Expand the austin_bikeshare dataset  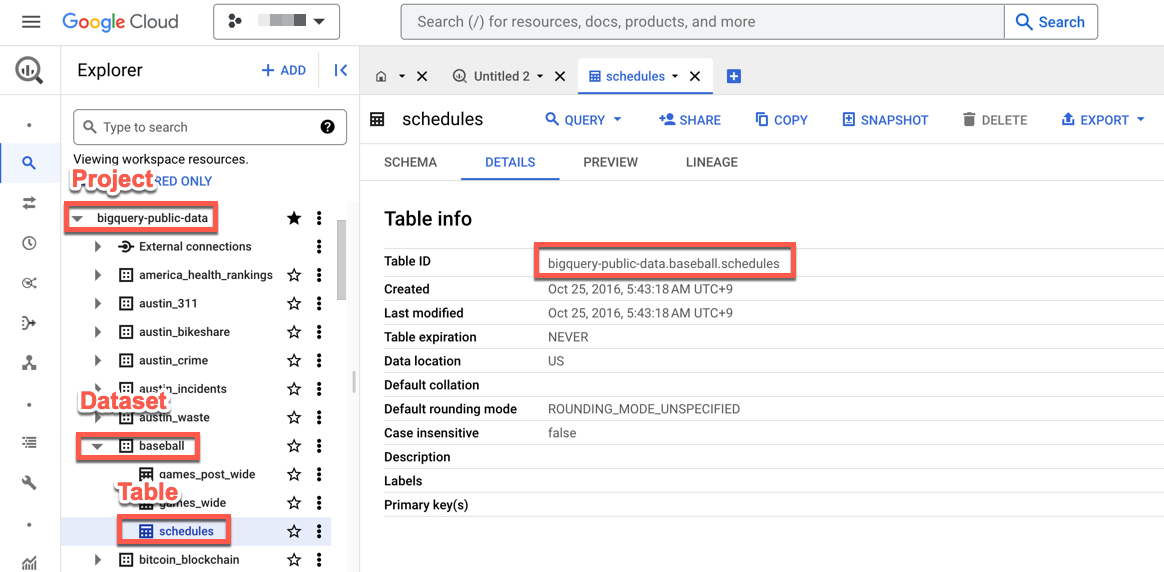coord(97,332)
